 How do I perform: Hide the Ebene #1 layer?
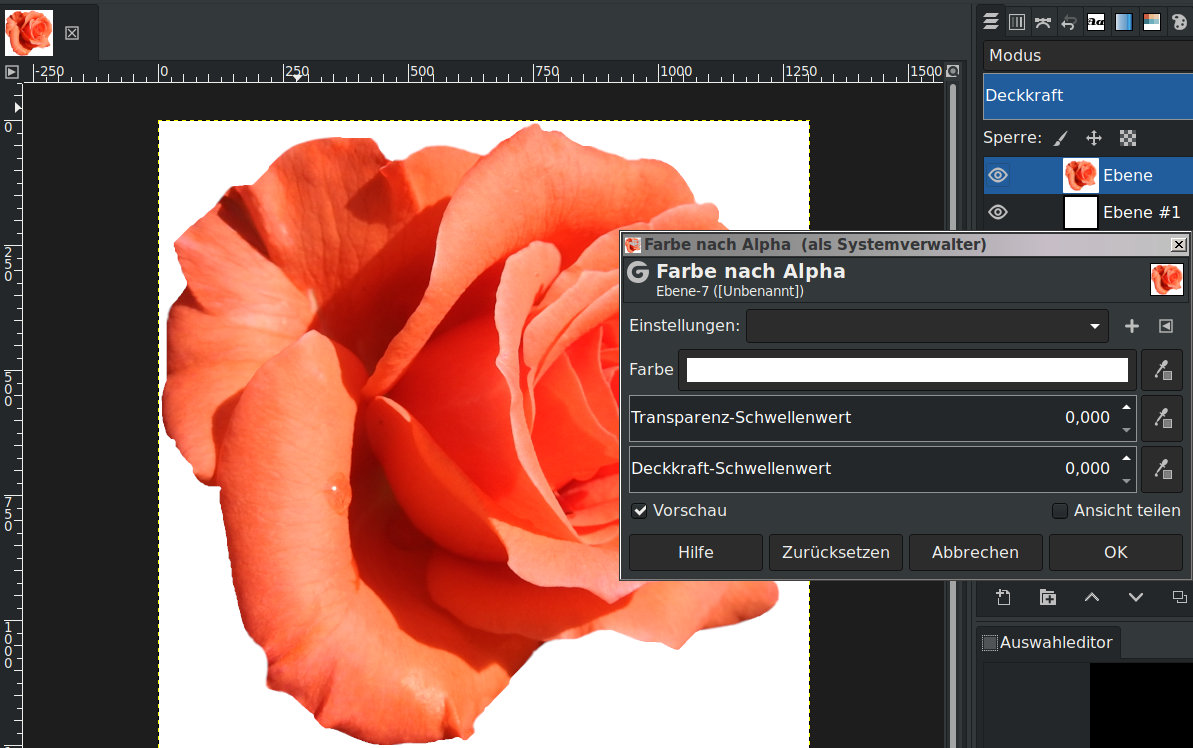pos(997,212)
